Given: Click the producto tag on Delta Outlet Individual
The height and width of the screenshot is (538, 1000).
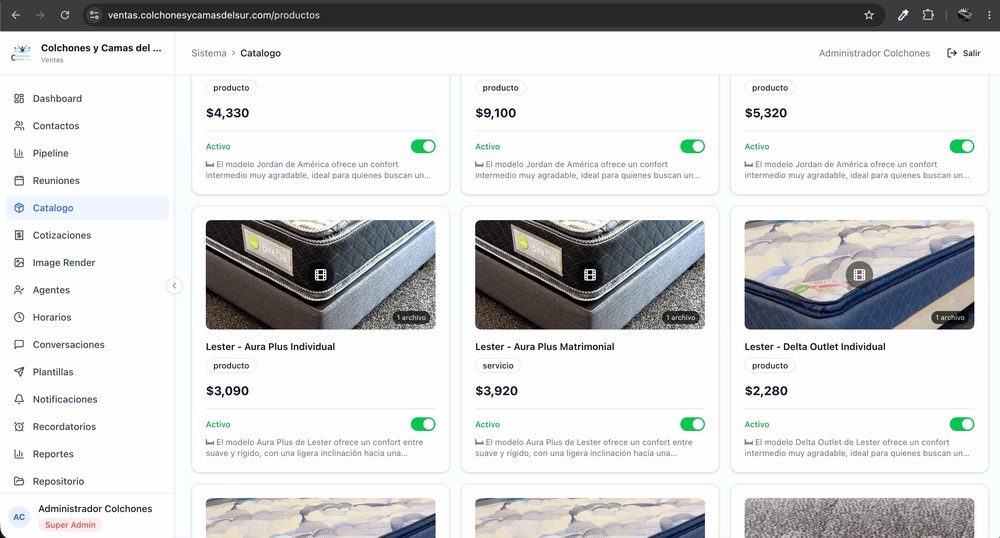Looking at the screenshot, I should coord(770,366).
